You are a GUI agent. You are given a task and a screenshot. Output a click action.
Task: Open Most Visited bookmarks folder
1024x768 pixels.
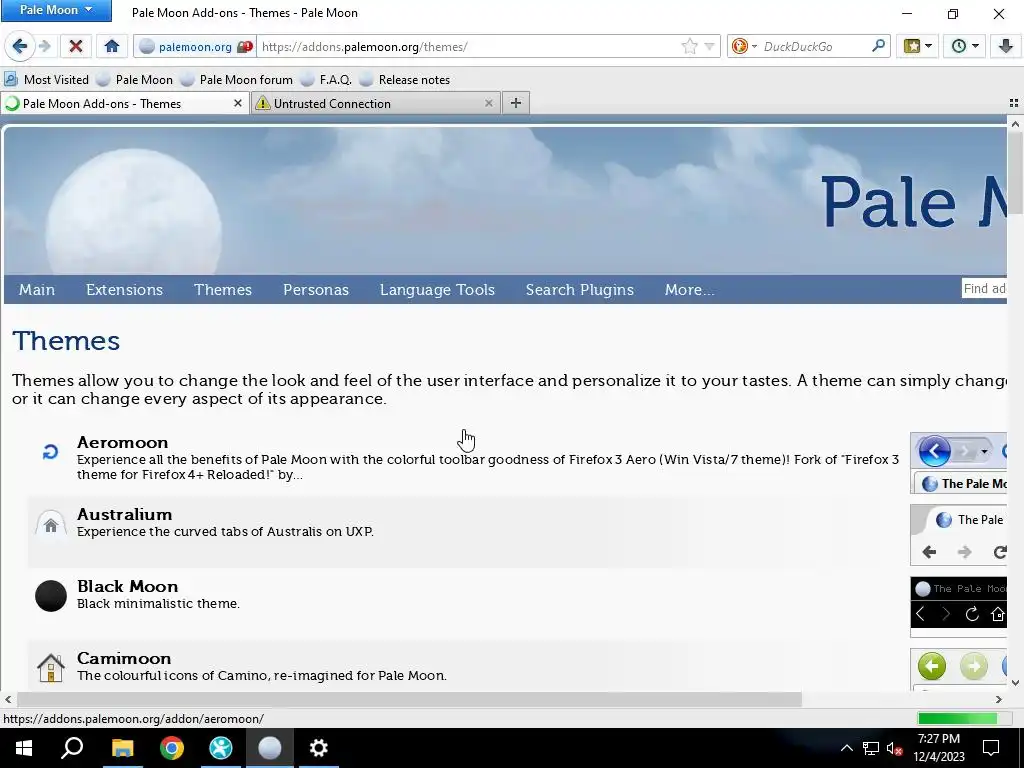(x=46, y=80)
